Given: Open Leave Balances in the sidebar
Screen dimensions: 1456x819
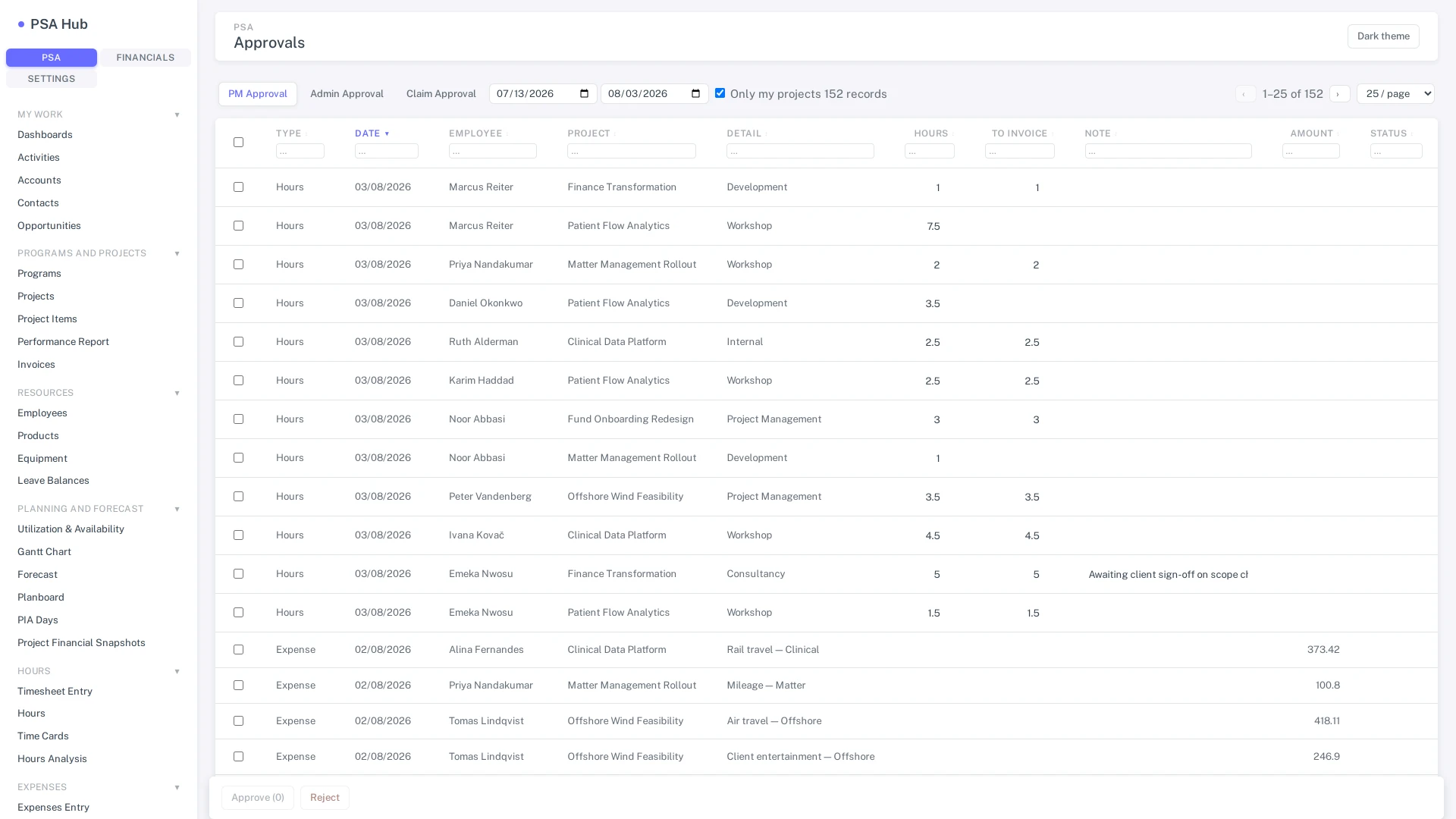Looking at the screenshot, I should tap(53, 481).
